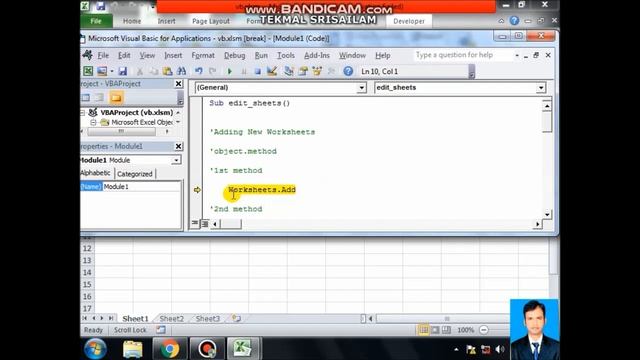This screenshot has width=640, height=360.
Task: Open the Window menu
Action: pos(352,55)
